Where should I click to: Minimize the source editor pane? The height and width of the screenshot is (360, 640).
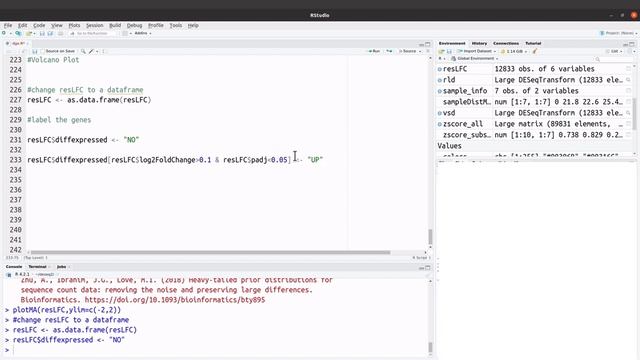coord(421,44)
